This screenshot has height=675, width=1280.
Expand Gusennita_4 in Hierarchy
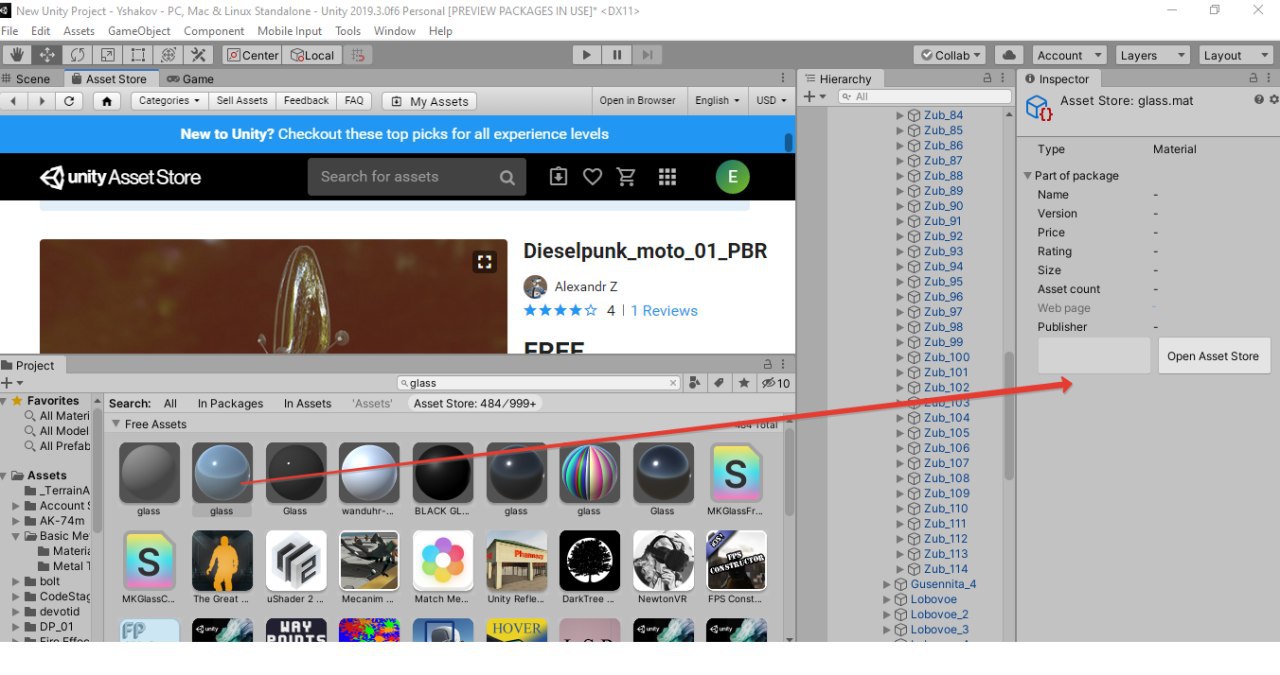tap(886, 584)
